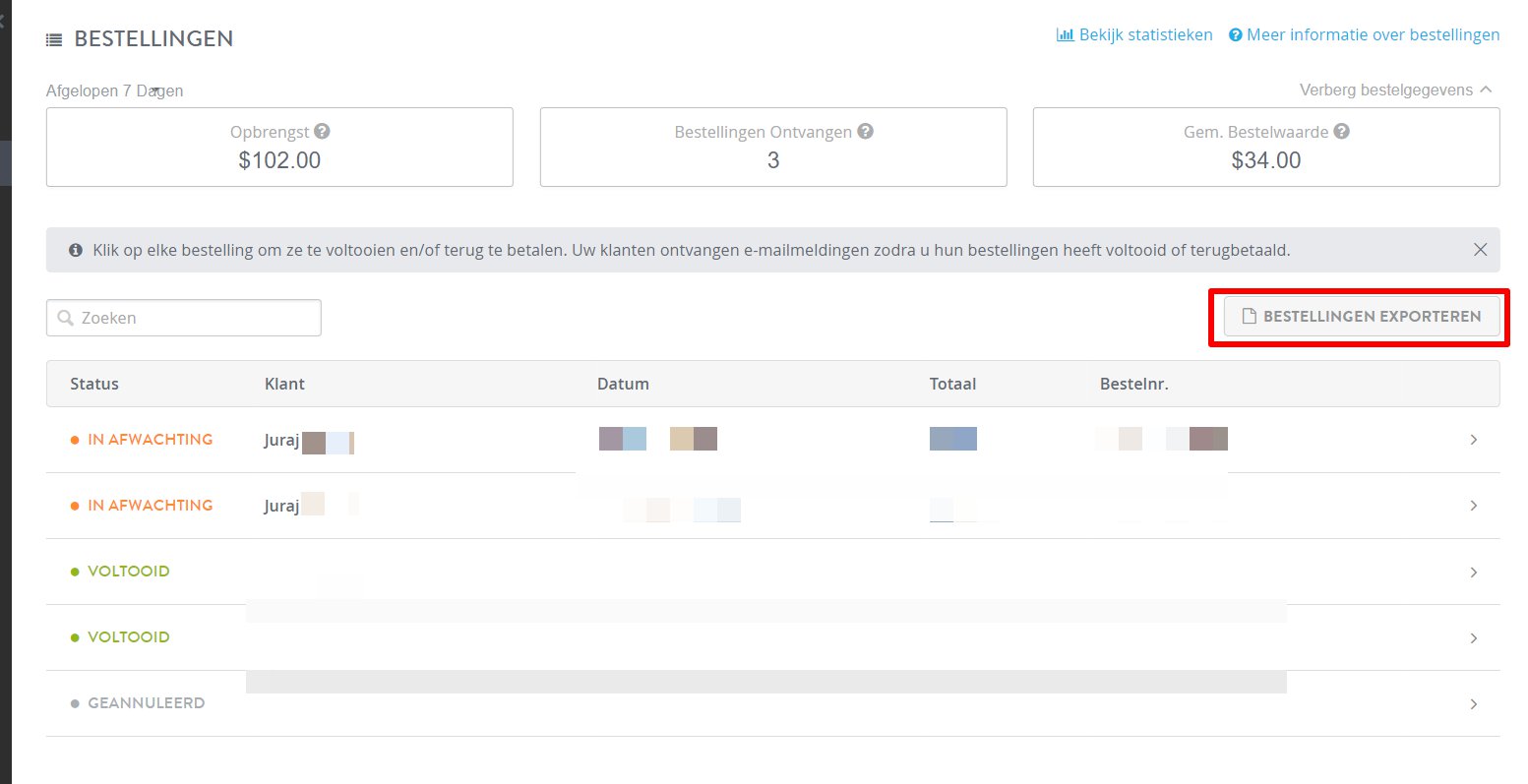Open the second IN AFWACHTING order via its chevron
This screenshot has width=1528, height=784.
1473,506
